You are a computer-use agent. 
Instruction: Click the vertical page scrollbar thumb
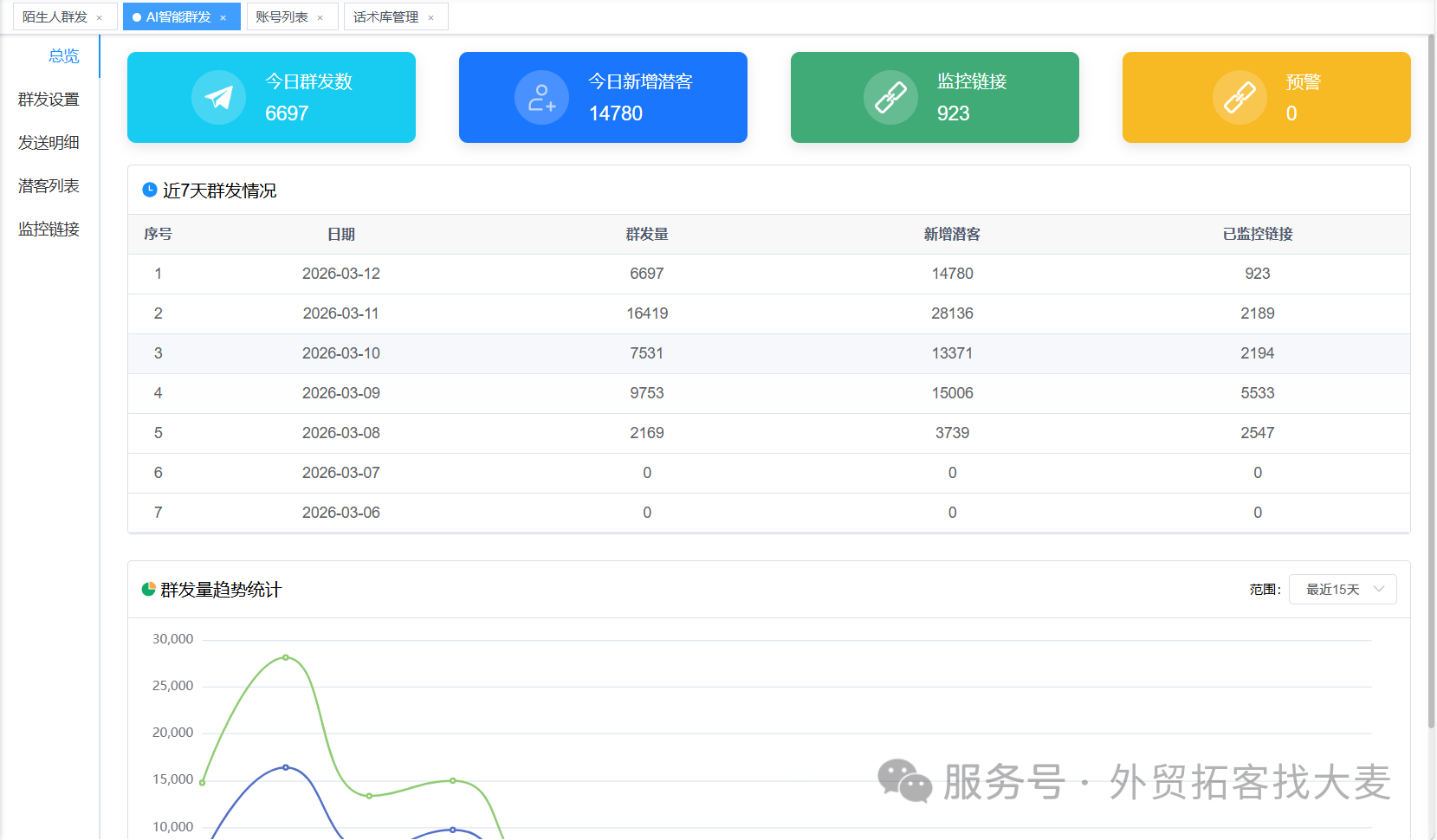point(1431,381)
